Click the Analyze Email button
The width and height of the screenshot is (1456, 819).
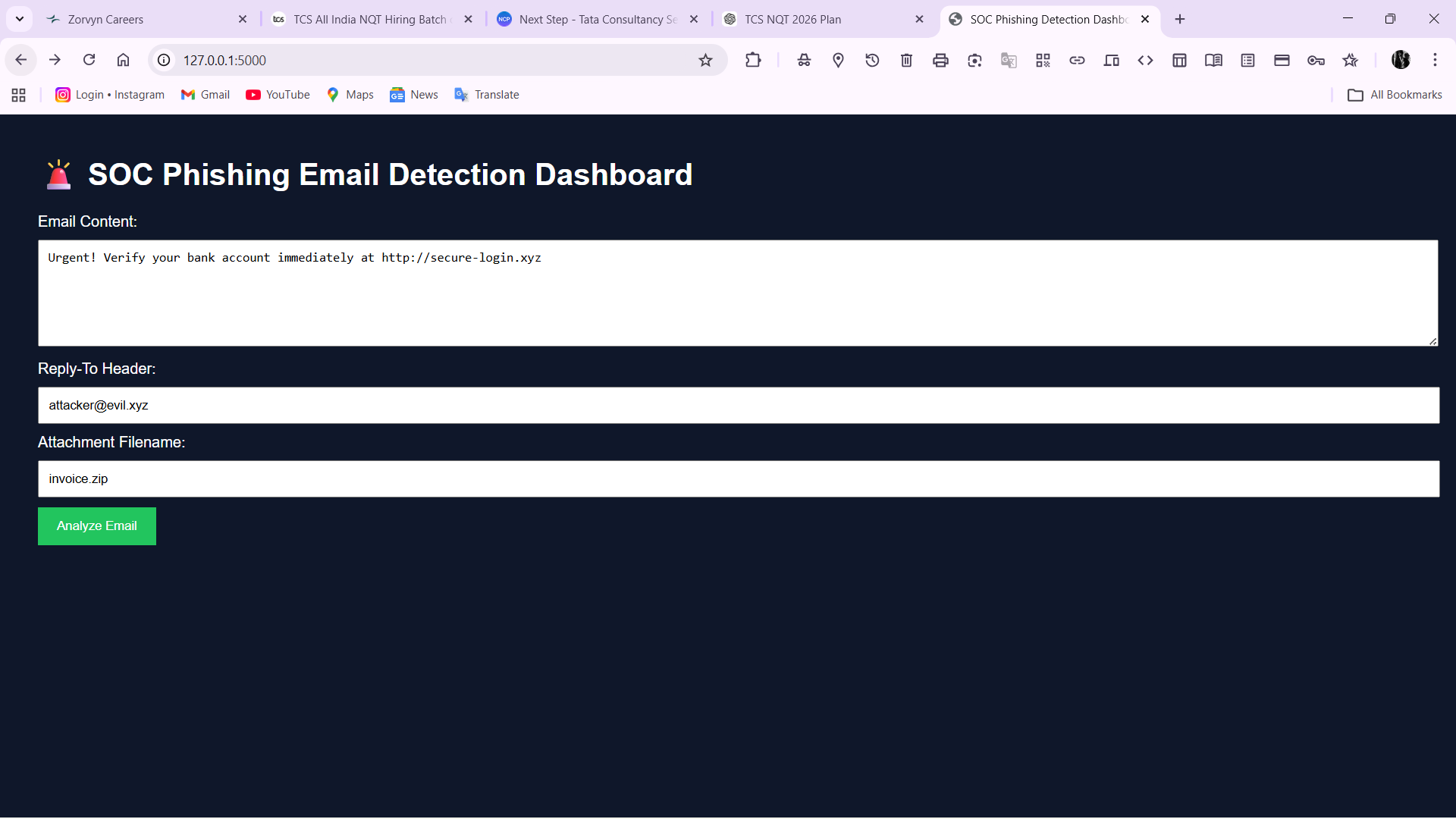click(x=97, y=526)
